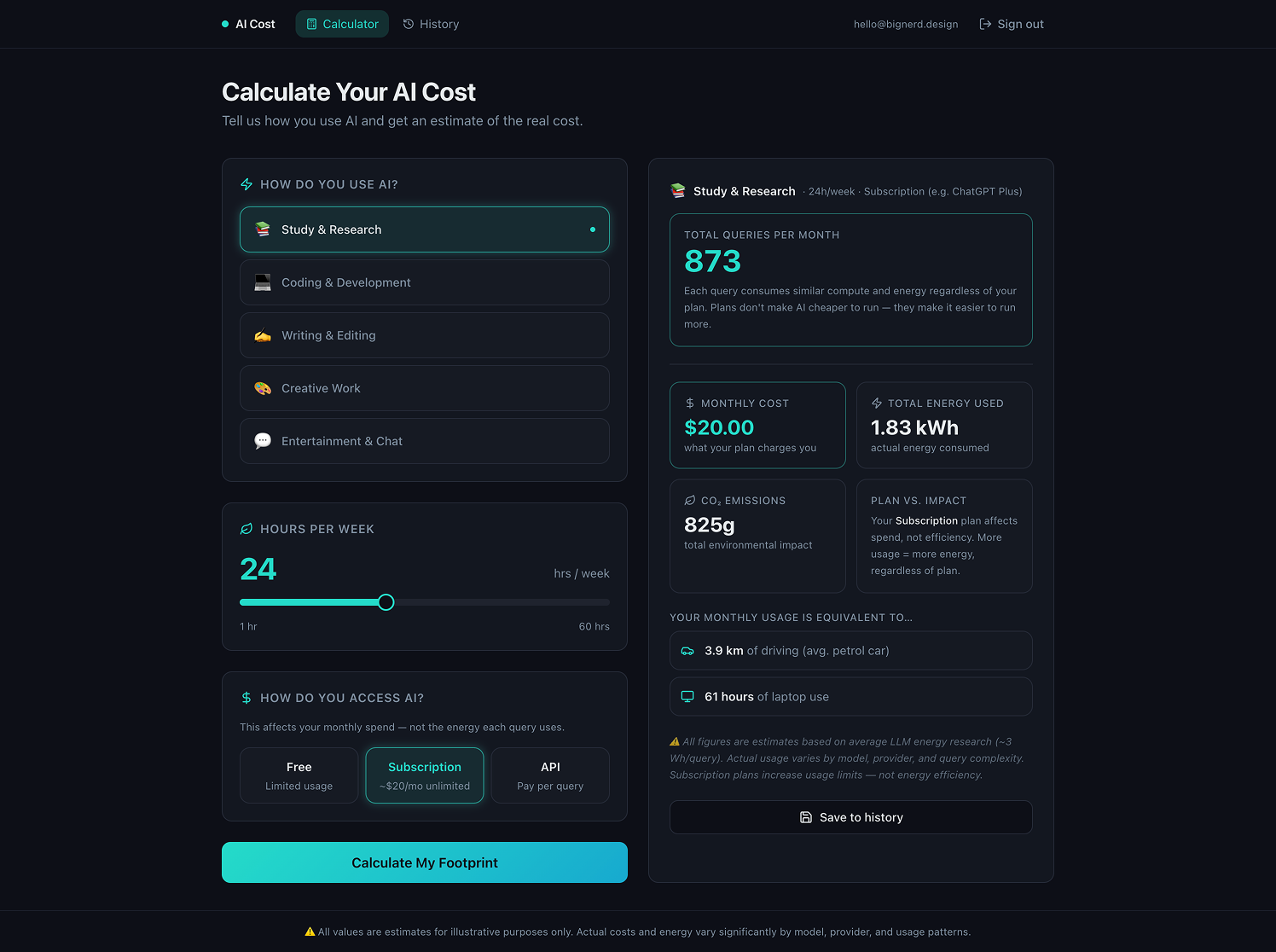
Task: Click the Calculator tab icon
Action: coord(311,24)
